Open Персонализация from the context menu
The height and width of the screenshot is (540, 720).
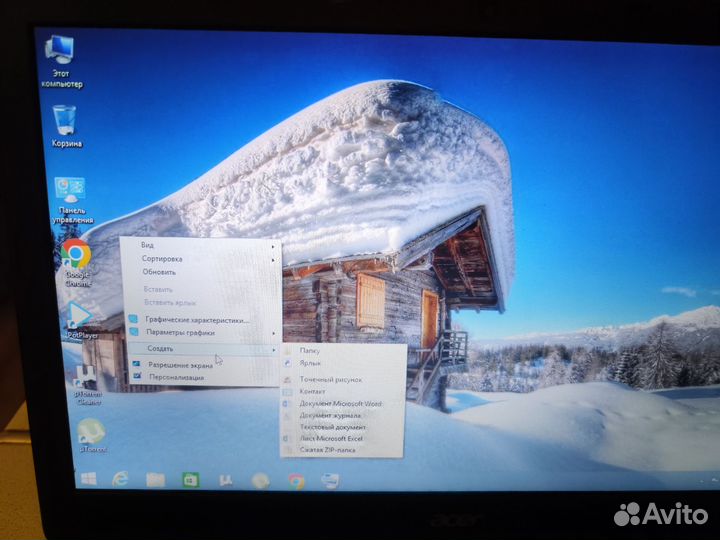click(x=178, y=378)
